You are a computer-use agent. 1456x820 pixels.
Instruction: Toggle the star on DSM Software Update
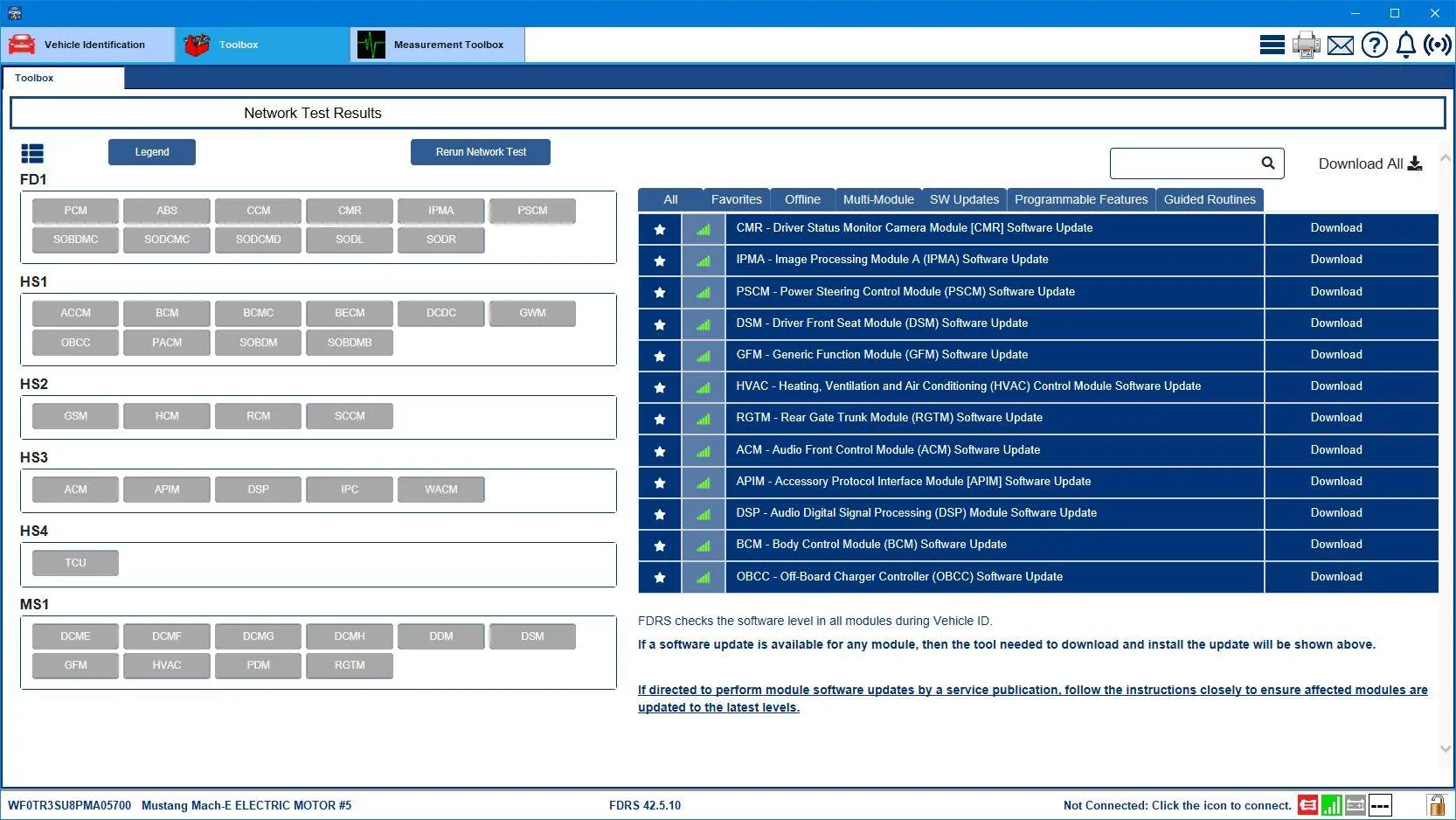coord(660,324)
